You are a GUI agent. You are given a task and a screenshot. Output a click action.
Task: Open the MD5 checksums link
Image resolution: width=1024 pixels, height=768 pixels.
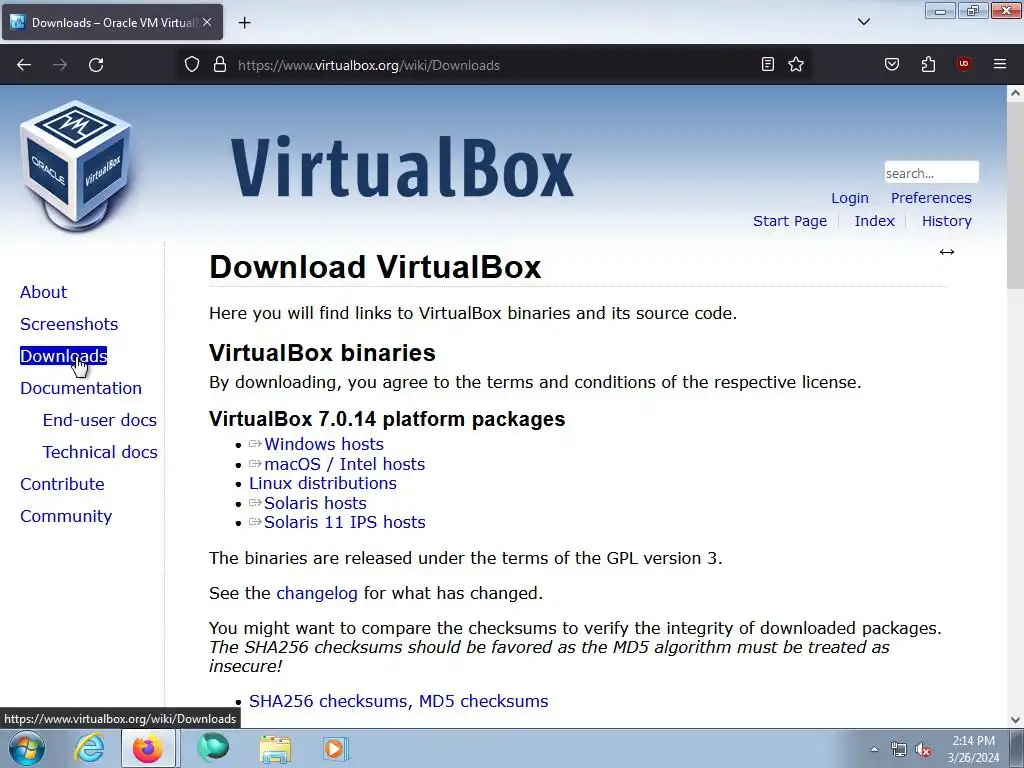[x=483, y=701]
